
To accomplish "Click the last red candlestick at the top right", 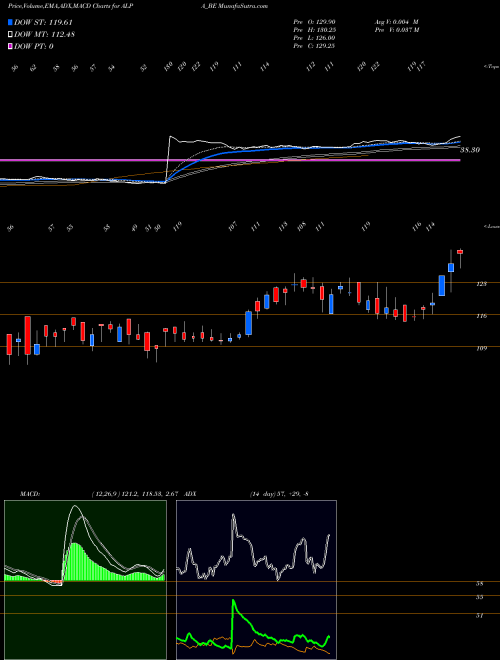I will point(460,252).
